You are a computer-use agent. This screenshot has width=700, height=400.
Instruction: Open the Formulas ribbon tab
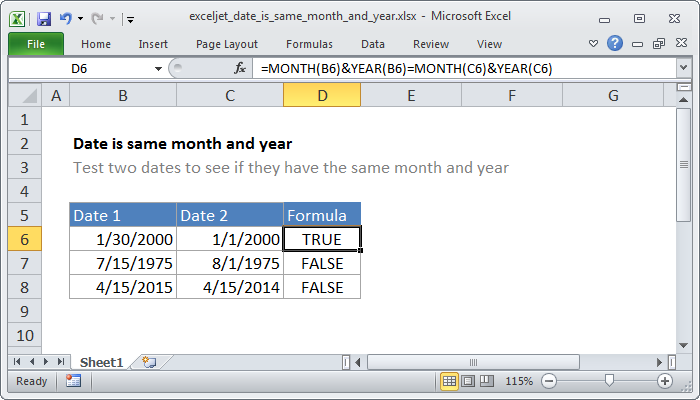(309, 44)
